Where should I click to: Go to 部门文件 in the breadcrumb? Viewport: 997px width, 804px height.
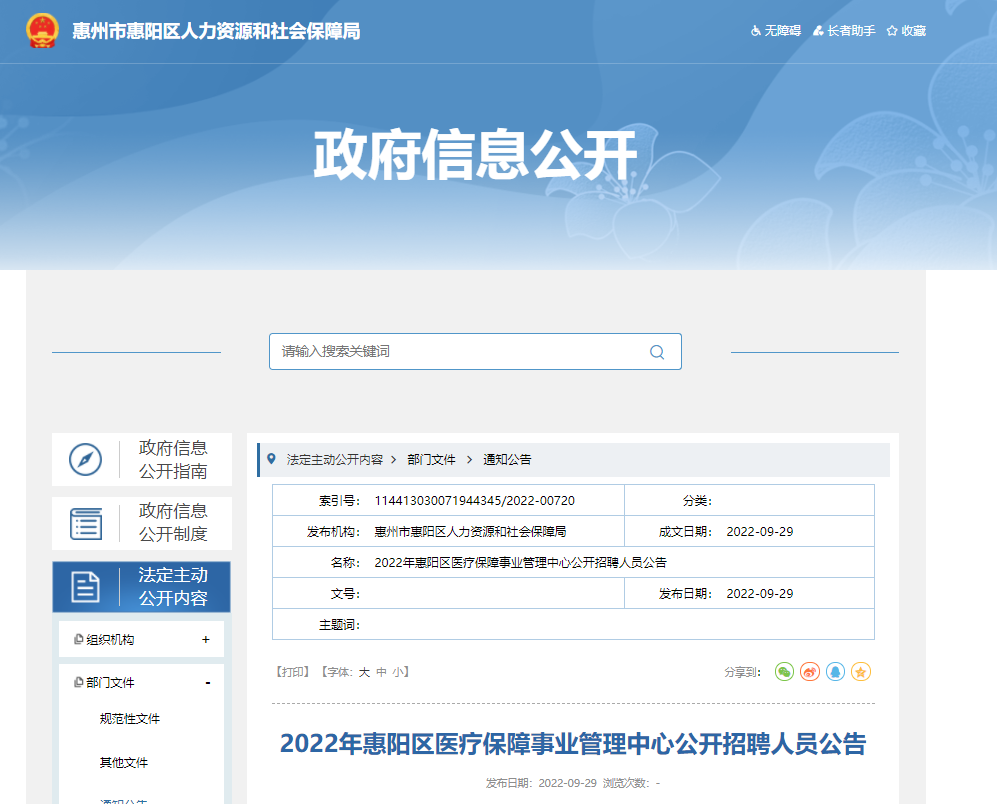tap(431, 460)
